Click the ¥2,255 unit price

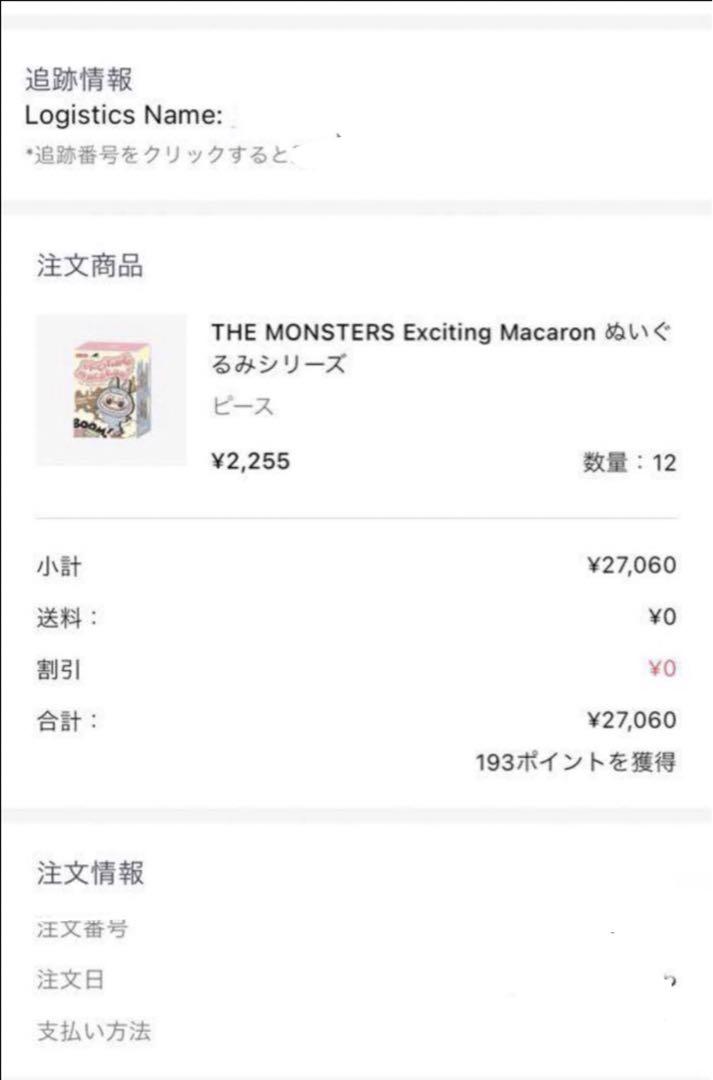point(251,461)
